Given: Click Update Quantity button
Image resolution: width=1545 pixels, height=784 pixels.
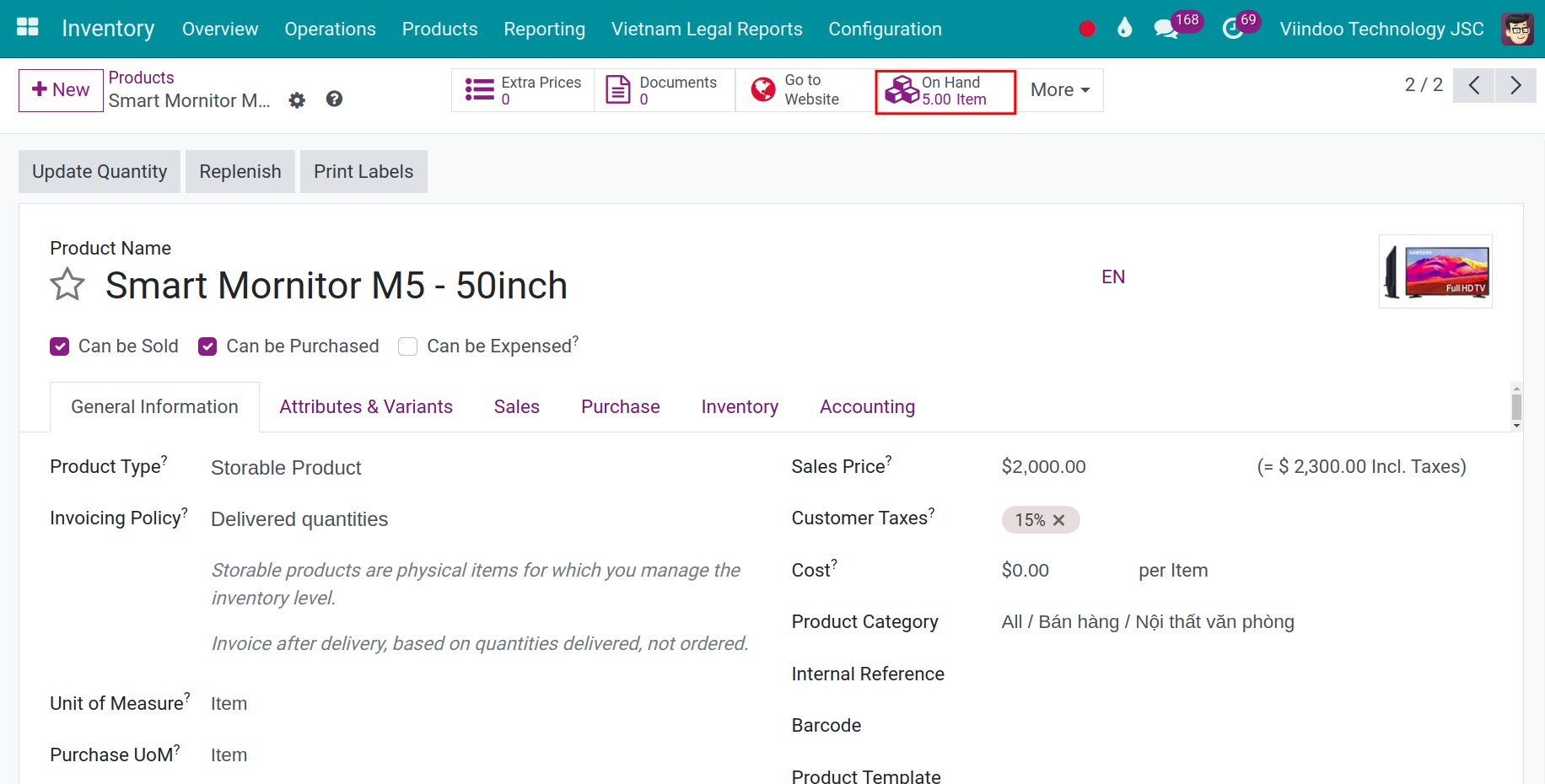Looking at the screenshot, I should coord(100,172).
